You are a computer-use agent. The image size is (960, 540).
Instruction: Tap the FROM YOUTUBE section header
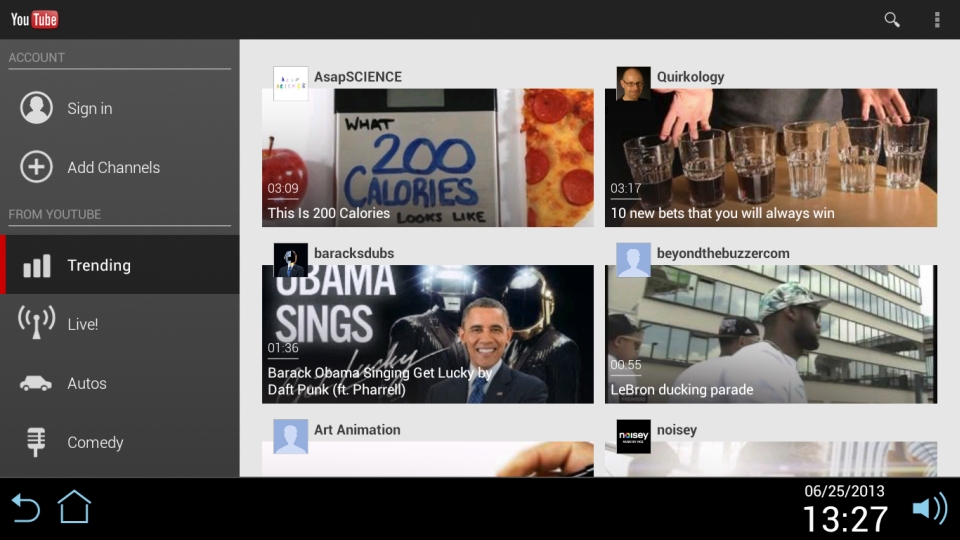pyautogui.click(x=54, y=214)
